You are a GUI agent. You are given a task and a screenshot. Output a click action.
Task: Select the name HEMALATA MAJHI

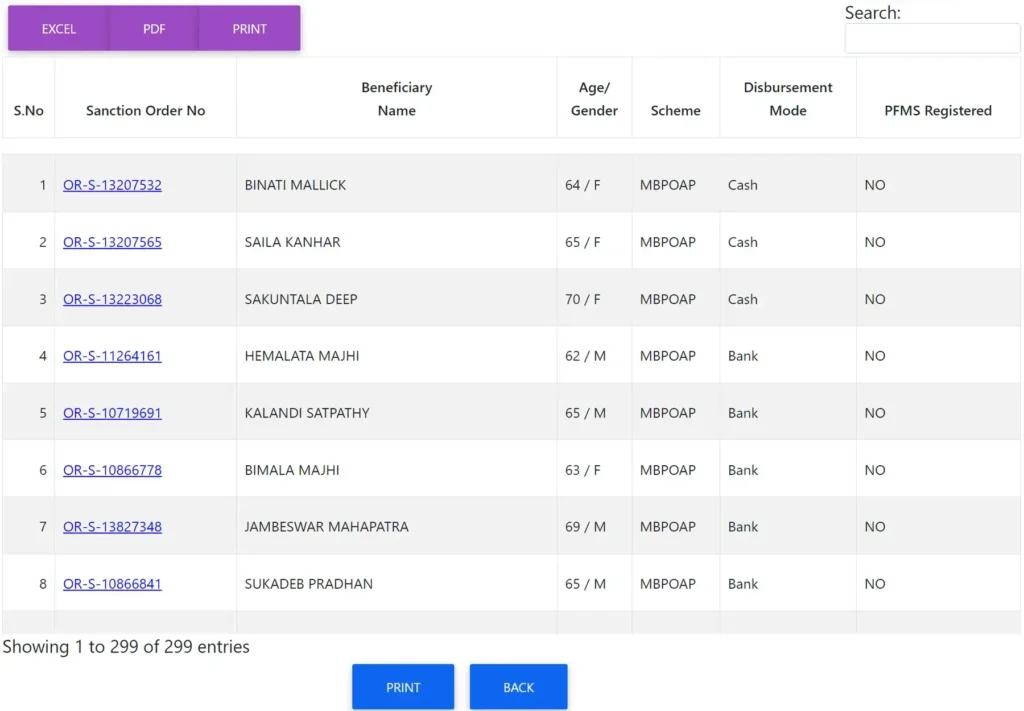[302, 356]
